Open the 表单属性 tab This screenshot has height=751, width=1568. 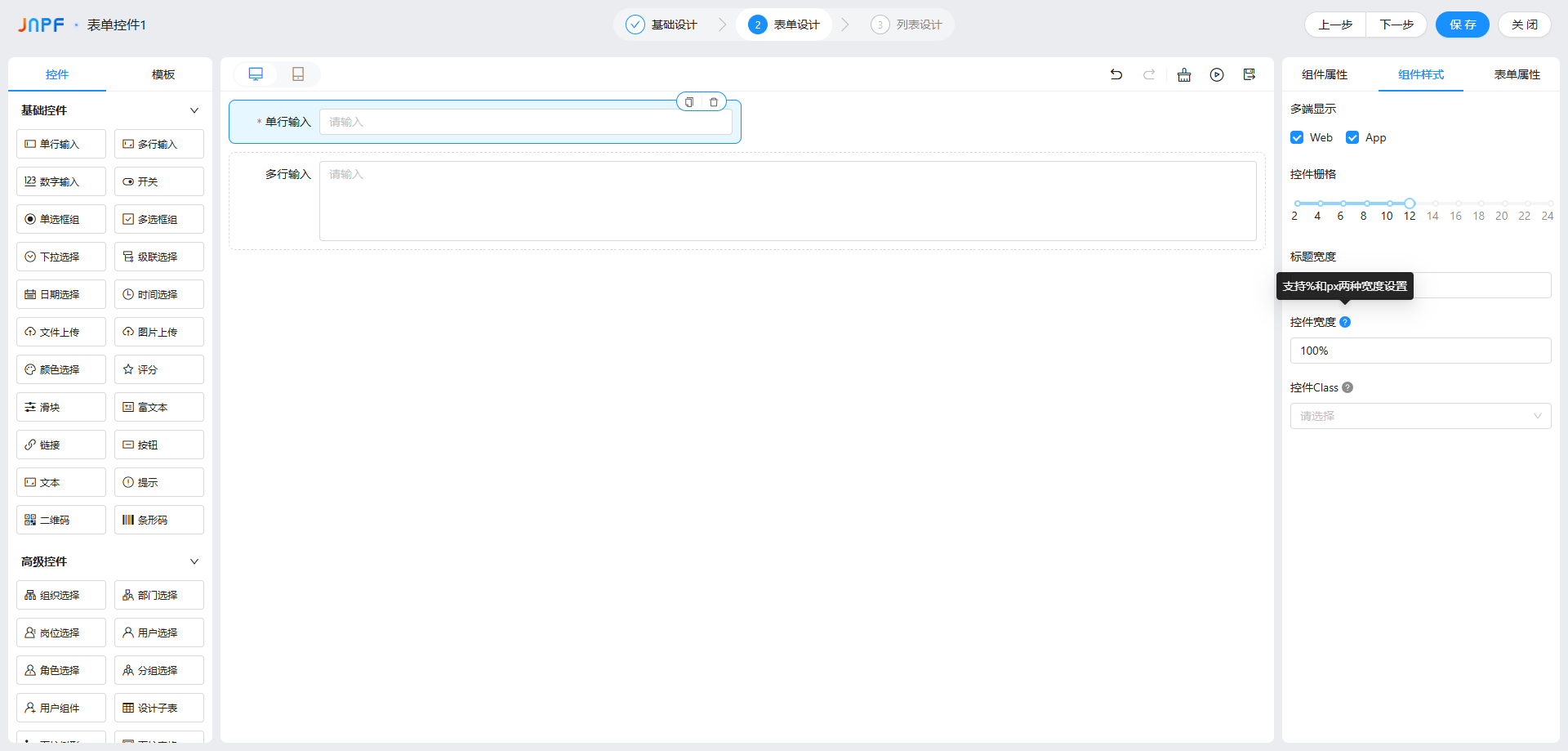[x=1517, y=74]
